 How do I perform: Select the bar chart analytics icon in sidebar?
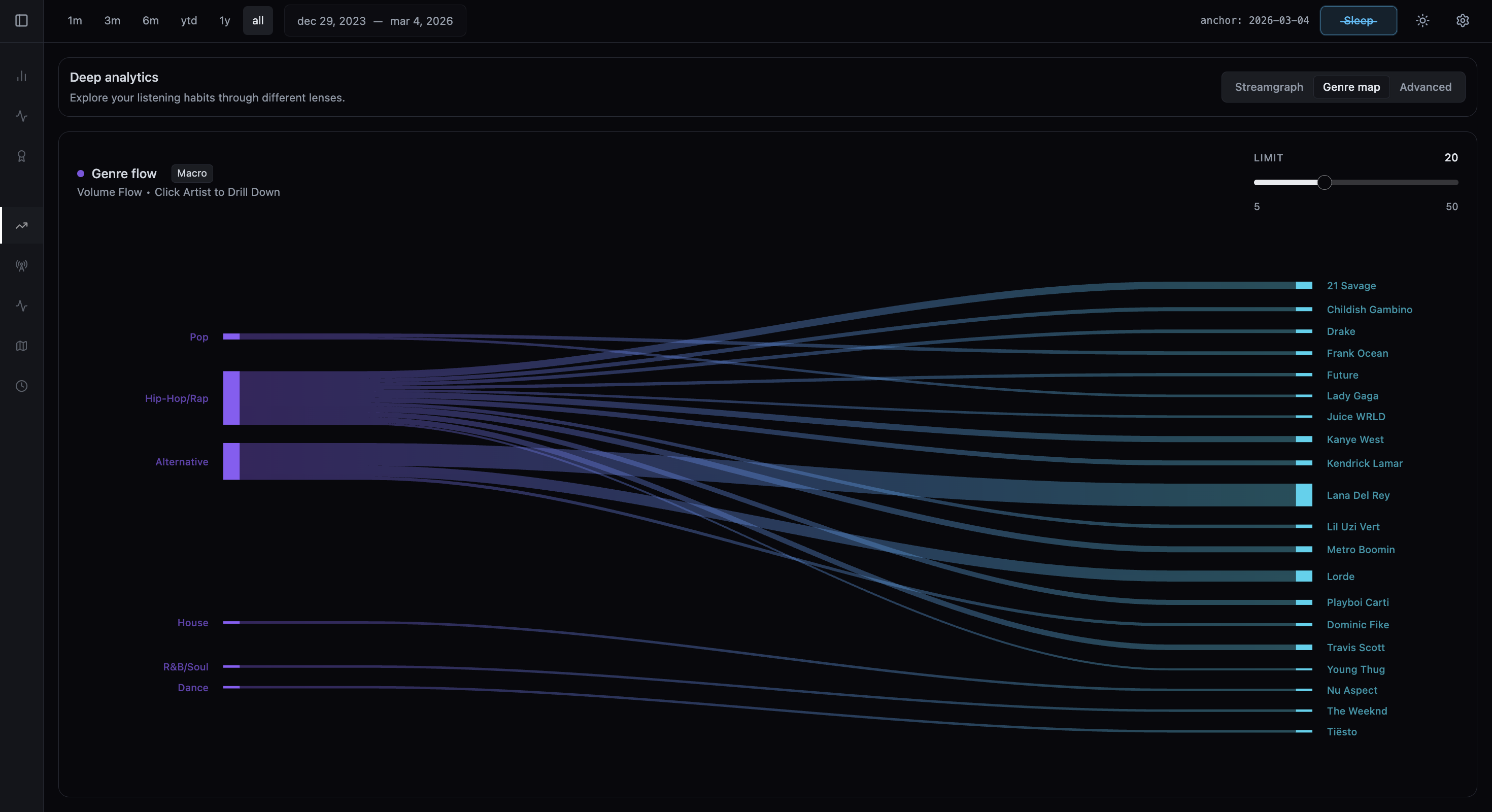pyautogui.click(x=21, y=77)
